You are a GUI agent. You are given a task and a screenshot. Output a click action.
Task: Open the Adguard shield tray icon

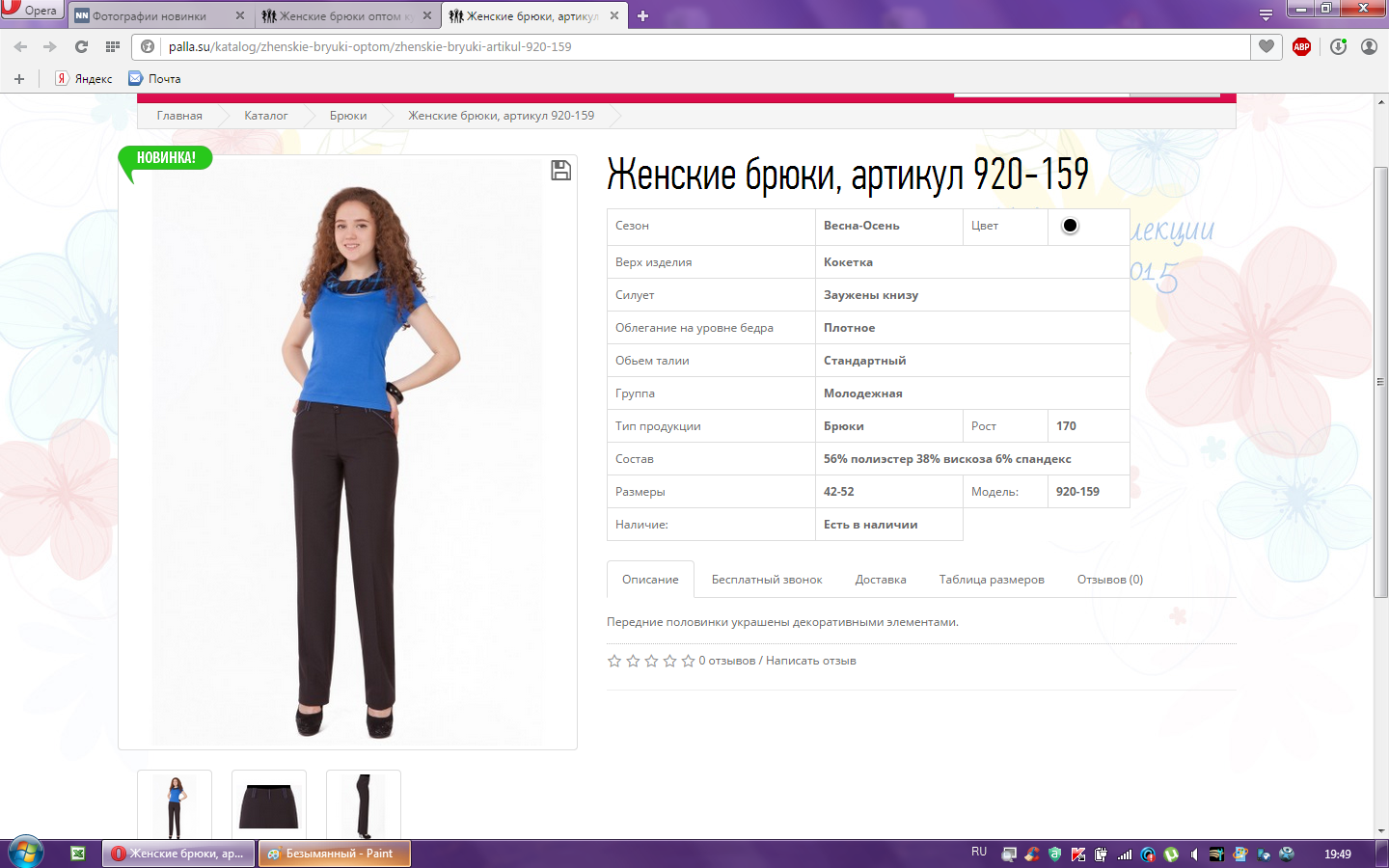pyautogui.click(x=1055, y=854)
